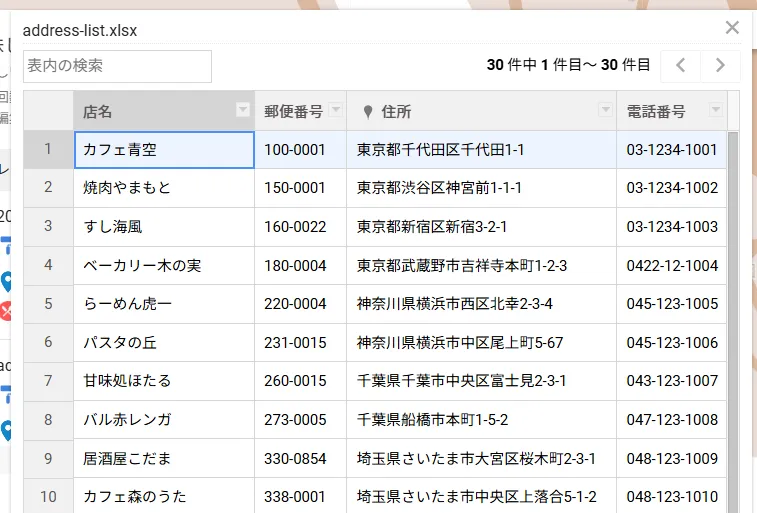The height and width of the screenshot is (513, 757).
Task: Select the whole table via corner cell
Action: tap(48, 110)
